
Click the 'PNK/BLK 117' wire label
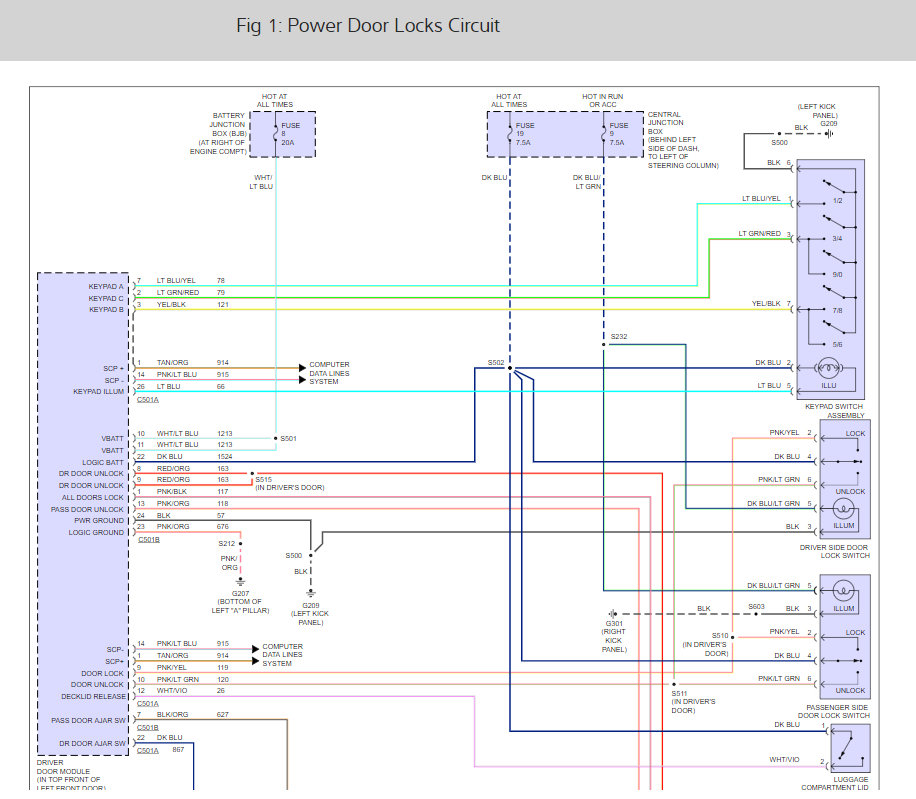(192, 492)
